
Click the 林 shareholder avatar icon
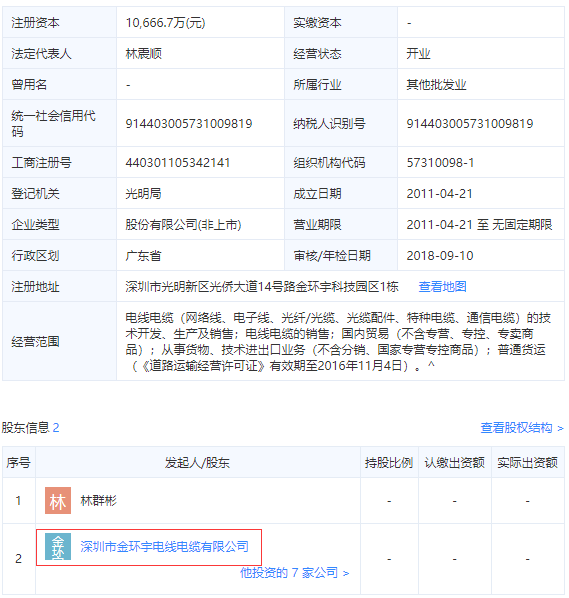(x=58, y=500)
